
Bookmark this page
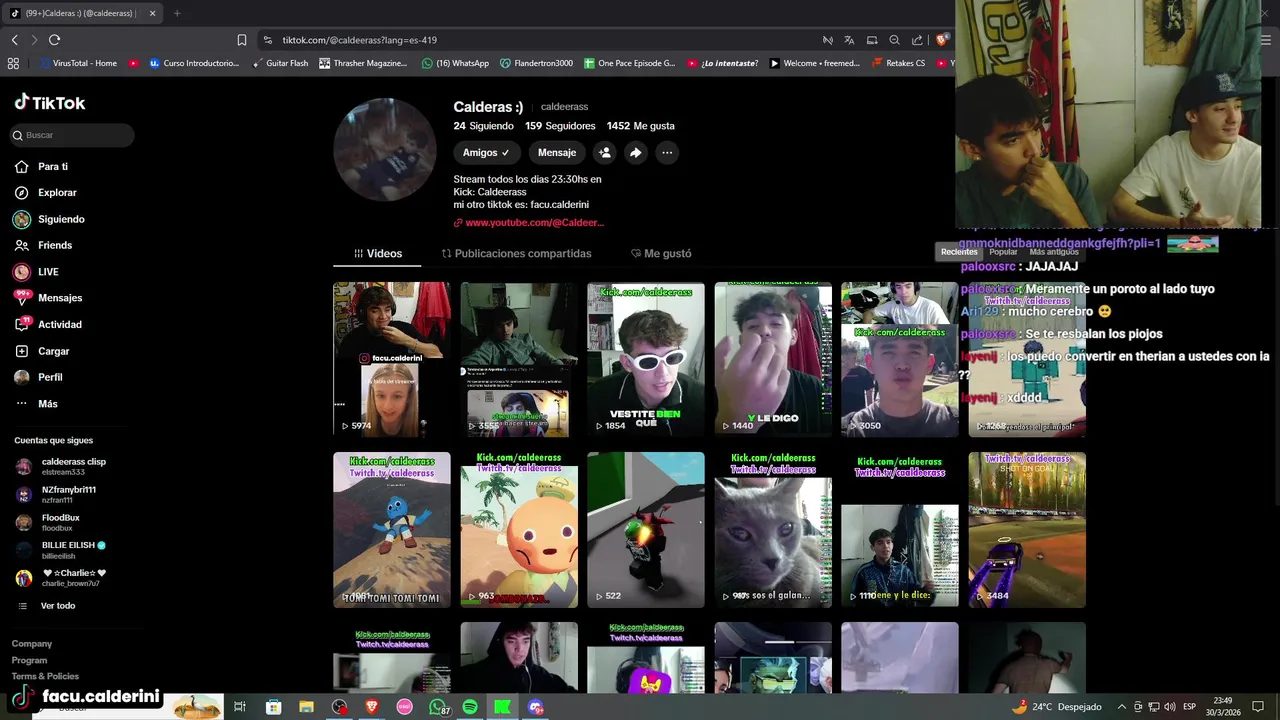point(242,40)
